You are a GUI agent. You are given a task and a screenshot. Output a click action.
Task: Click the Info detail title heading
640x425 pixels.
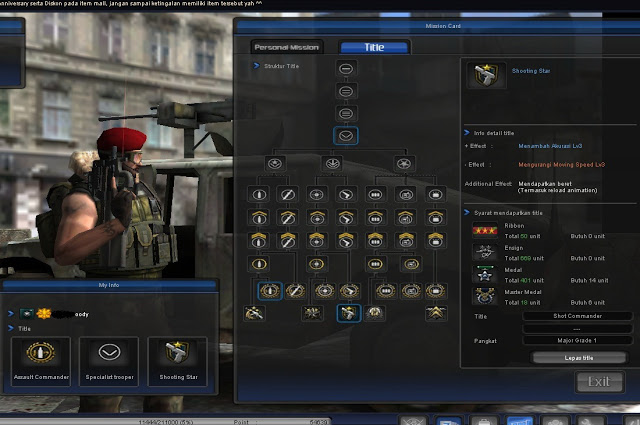[x=493, y=133]
